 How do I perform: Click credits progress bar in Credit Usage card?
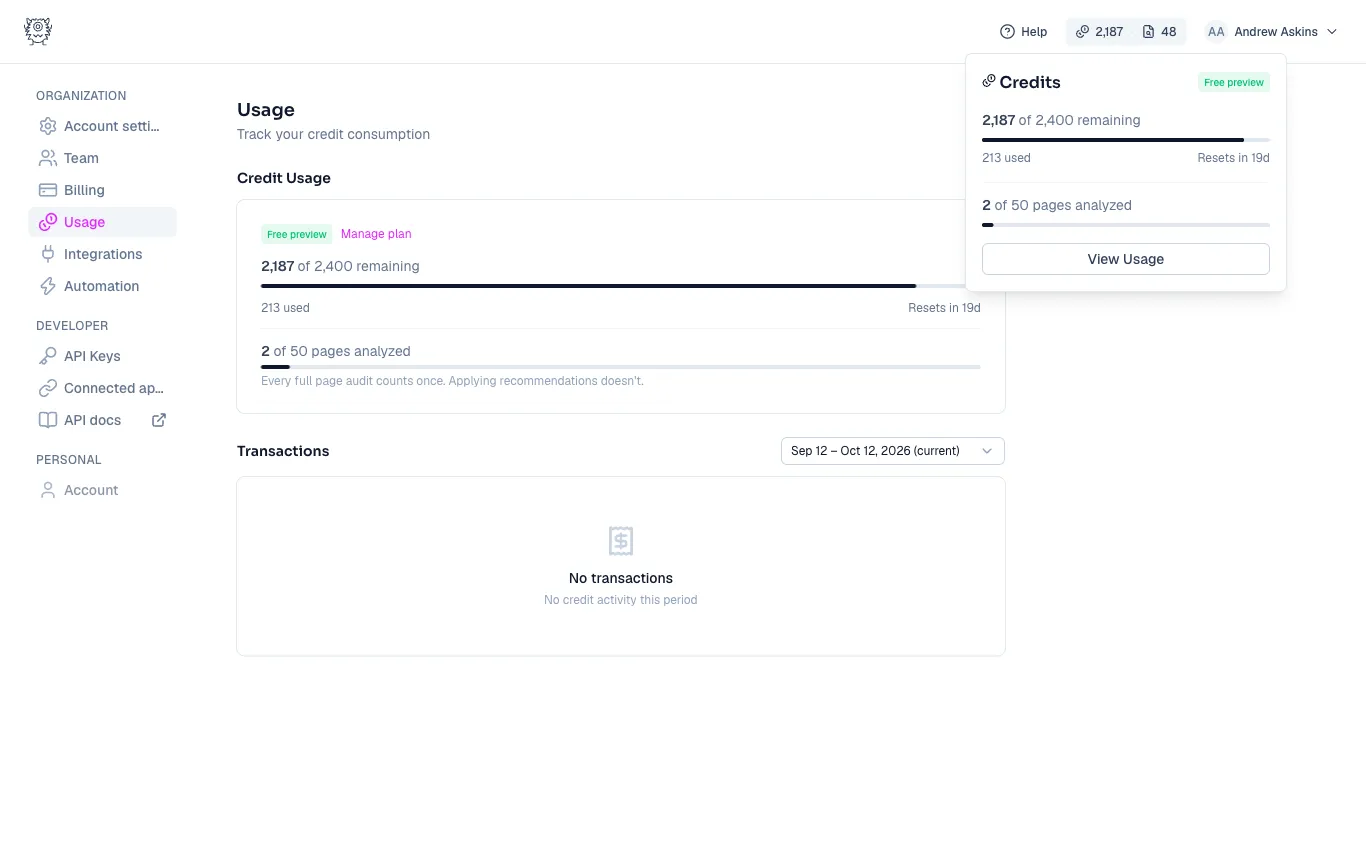coord(621,286)
